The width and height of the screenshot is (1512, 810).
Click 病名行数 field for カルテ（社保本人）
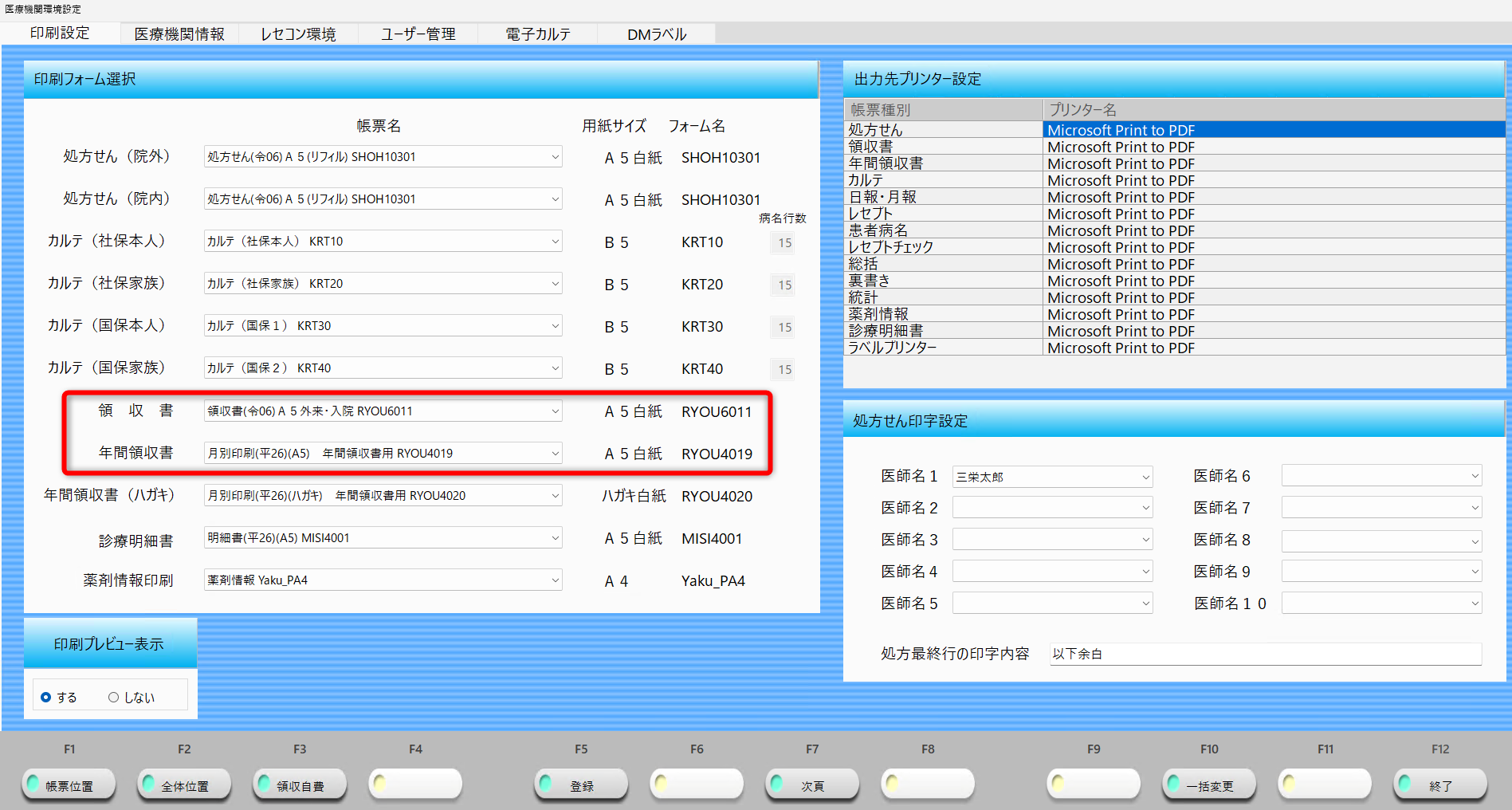click(x=784, y=242)
